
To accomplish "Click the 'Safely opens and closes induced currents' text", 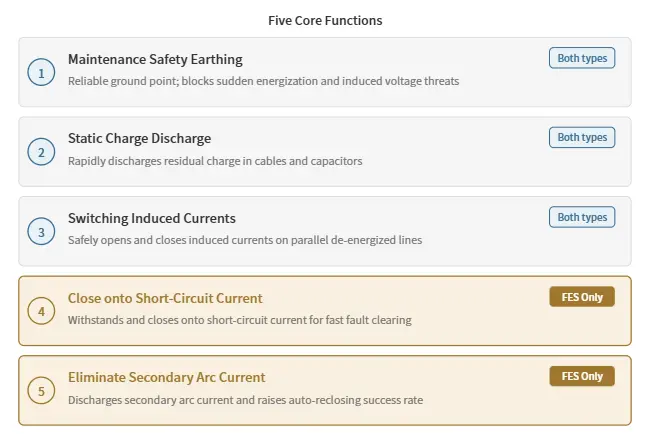I will (245, 240).
